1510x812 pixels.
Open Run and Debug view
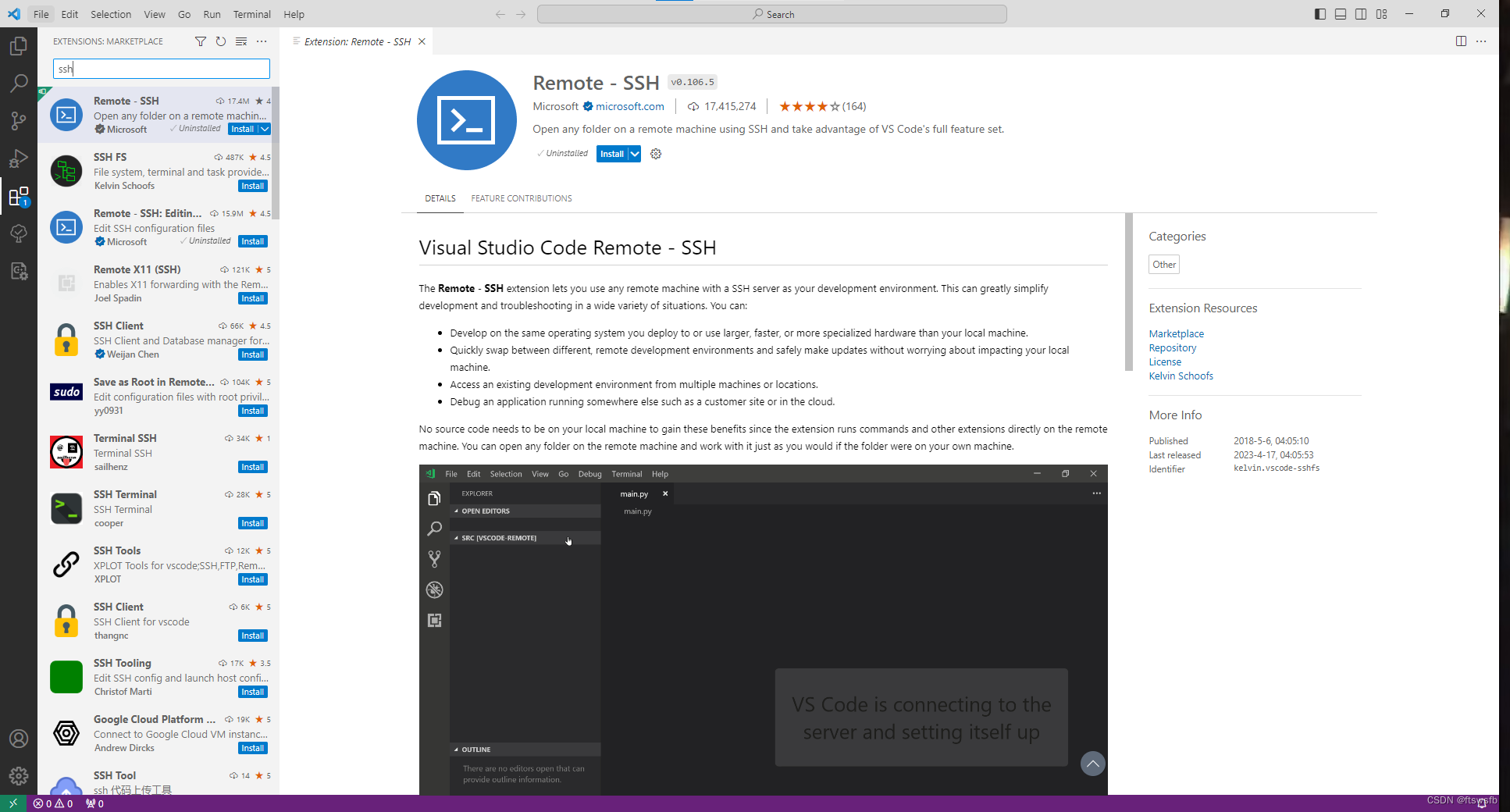pyautogui.click(x=19, y=158)
